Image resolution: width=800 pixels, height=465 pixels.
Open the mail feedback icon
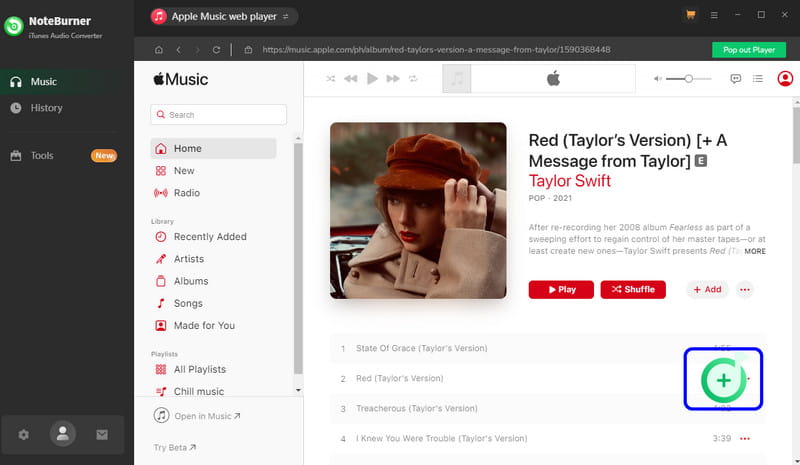102,434
